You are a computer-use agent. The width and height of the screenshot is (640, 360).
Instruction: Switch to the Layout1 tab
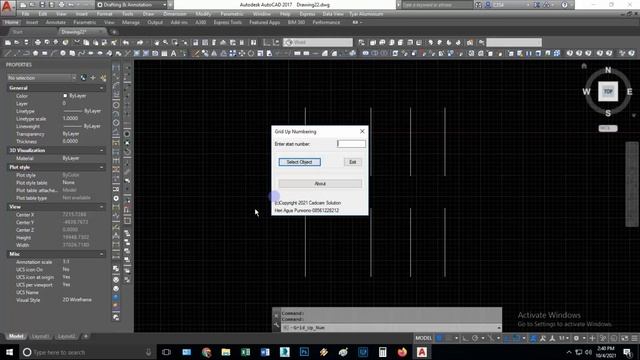40,336
